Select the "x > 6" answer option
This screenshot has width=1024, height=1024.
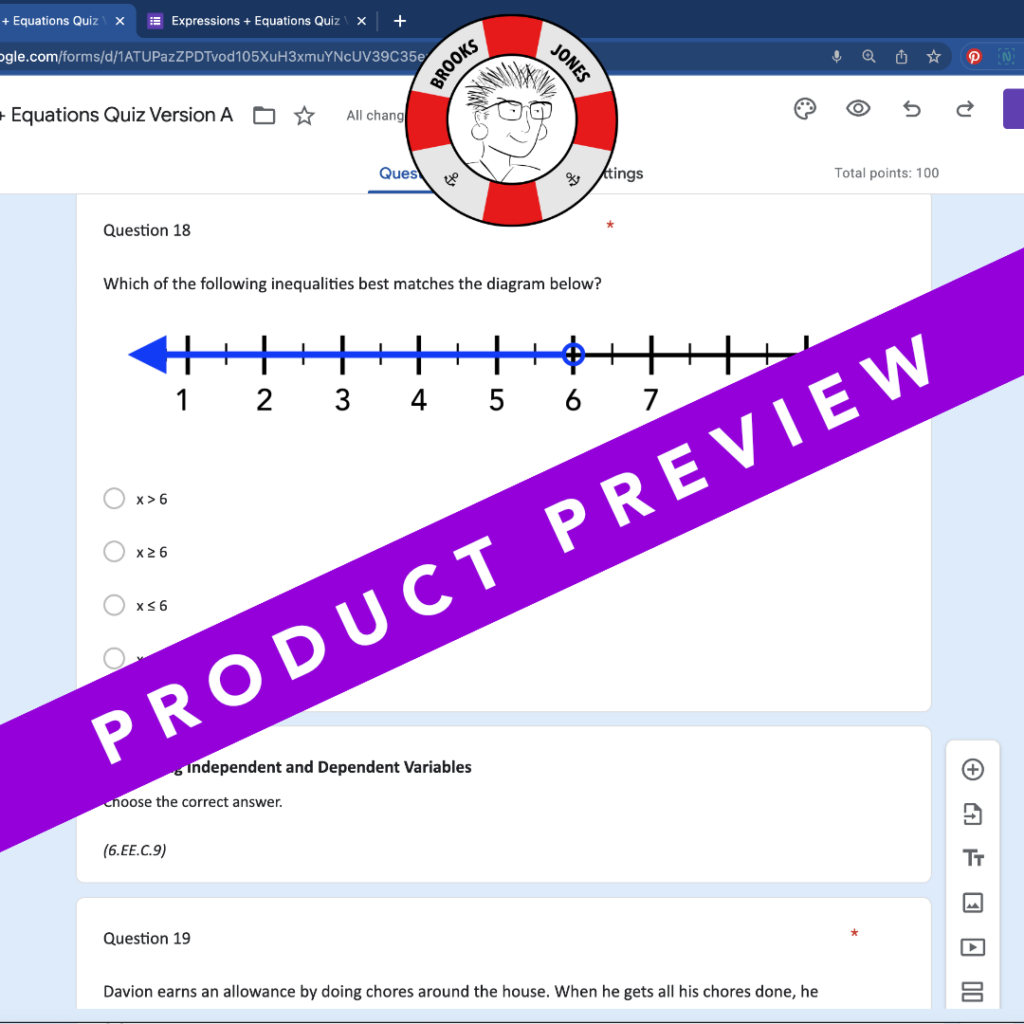point(114,498)
